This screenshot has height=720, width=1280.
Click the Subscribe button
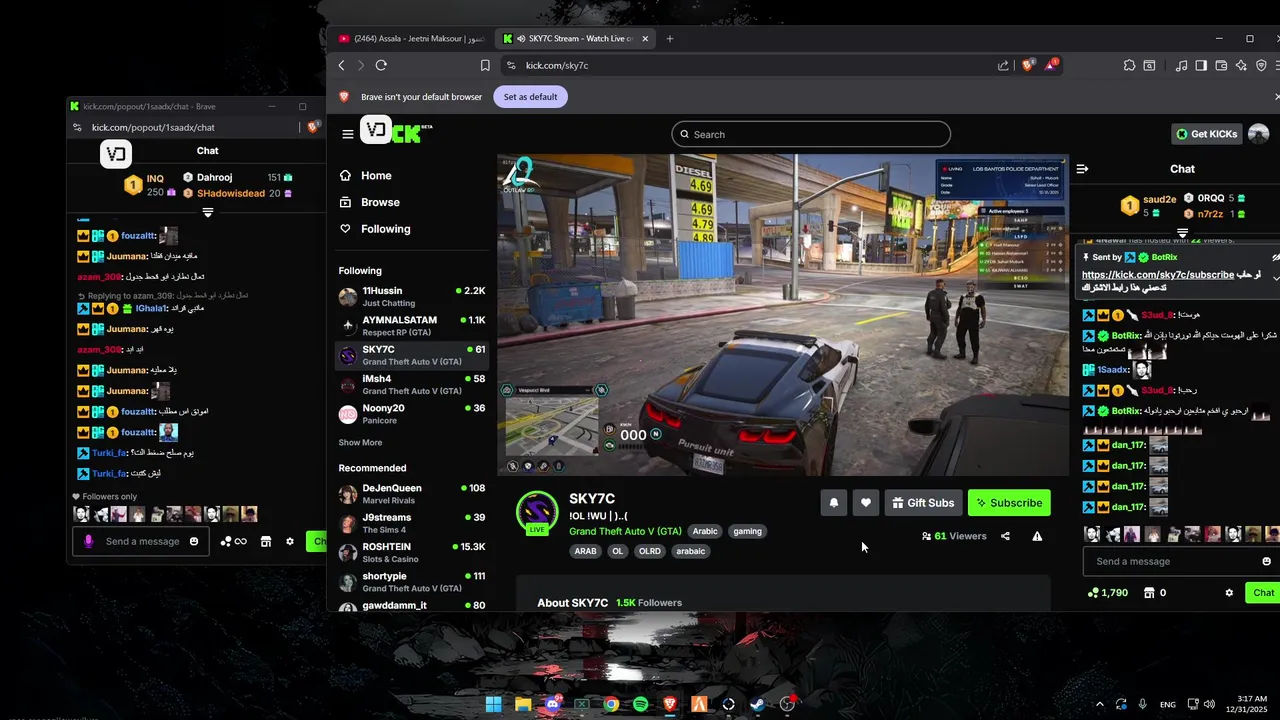click(1009, 503)
